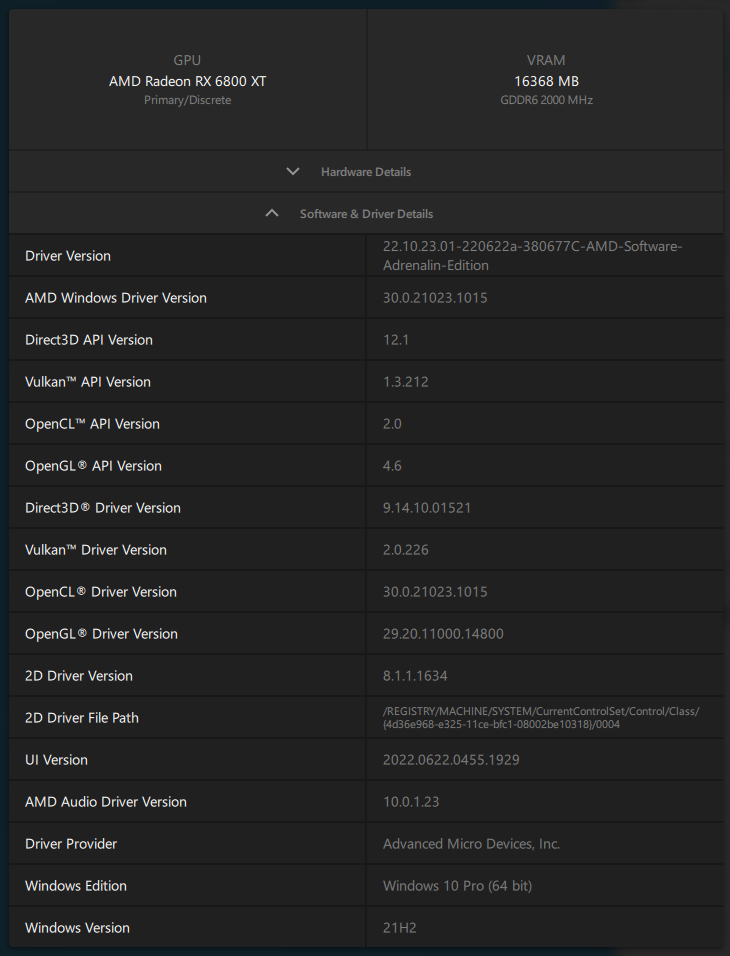The height and width of the screenshot is (956, 730).
Task: Click the Hardware Details chevron icon
Action: tap(293, 171)
